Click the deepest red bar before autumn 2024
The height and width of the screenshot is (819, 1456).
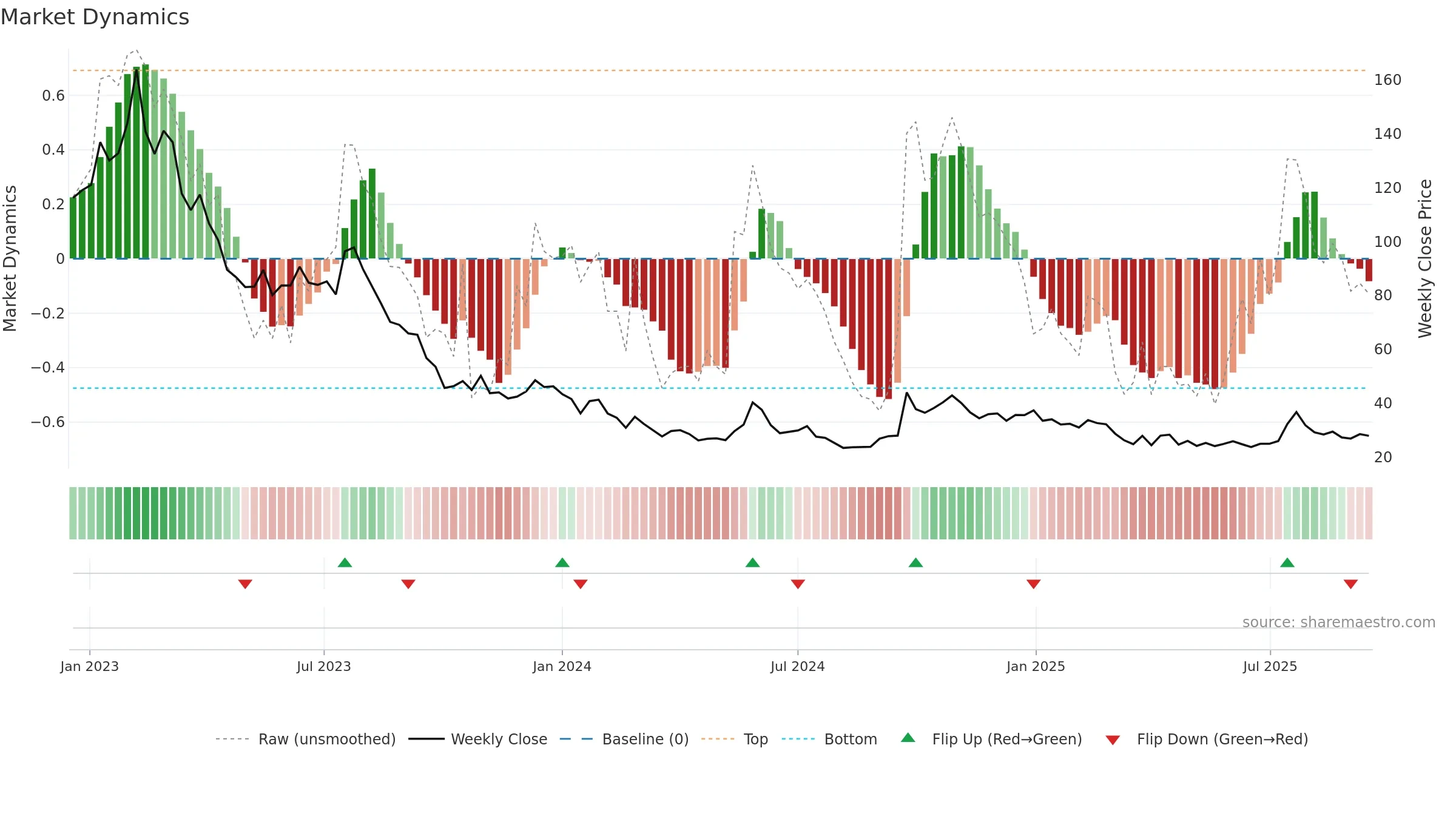pos(889,329)
